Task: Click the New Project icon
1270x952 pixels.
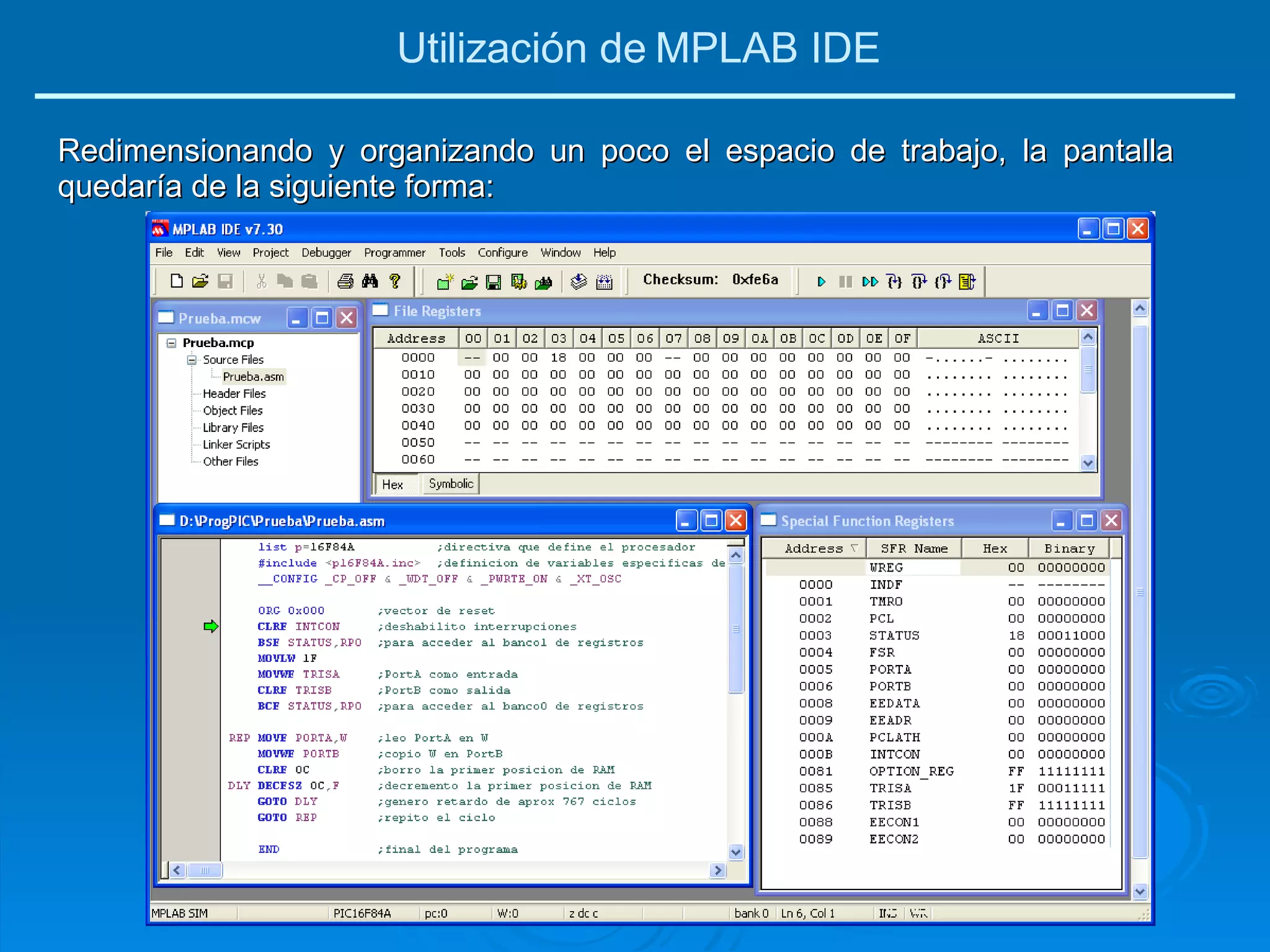Action: 445,282
